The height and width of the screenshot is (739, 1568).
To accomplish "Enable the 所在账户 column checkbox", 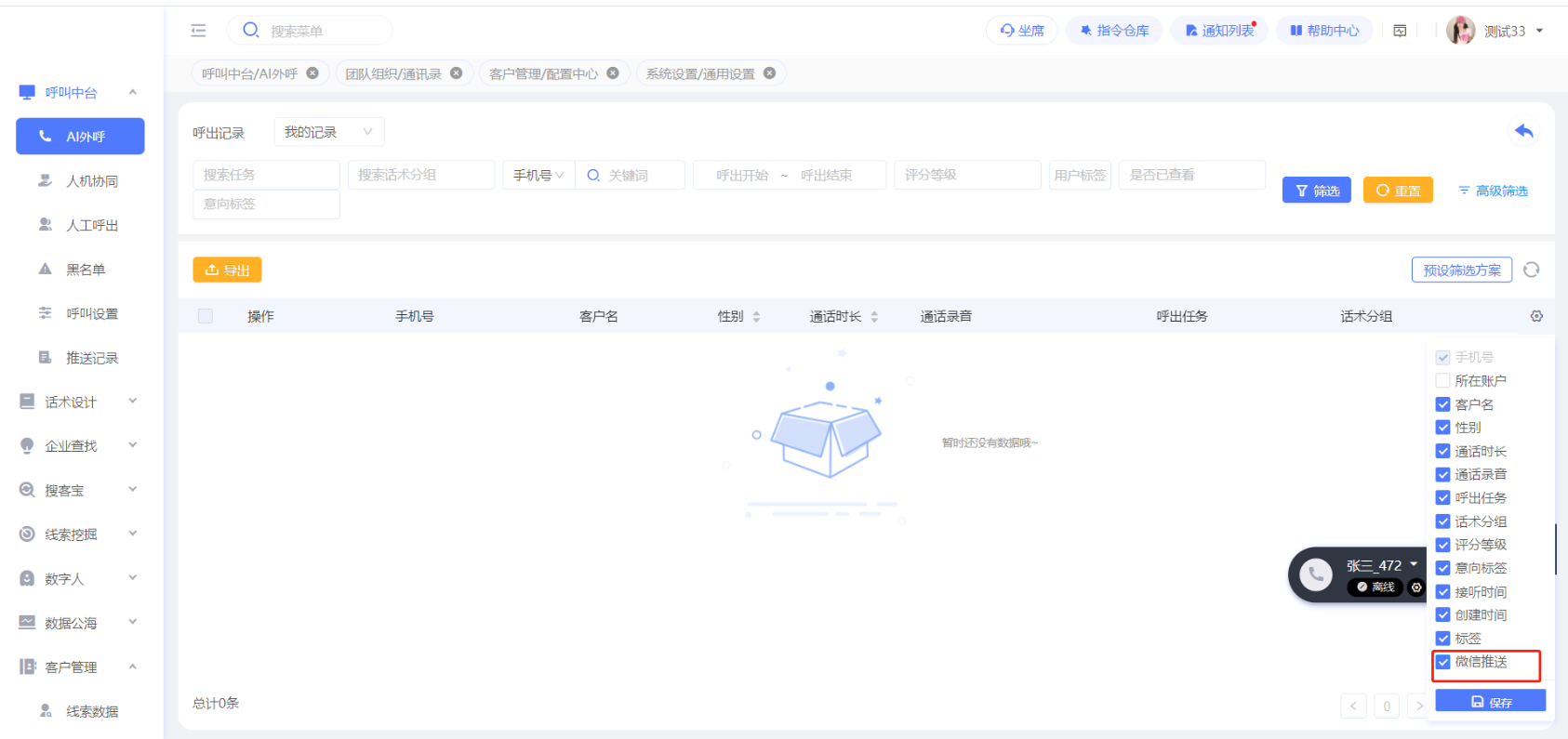I will click(x=1443, y=380).
